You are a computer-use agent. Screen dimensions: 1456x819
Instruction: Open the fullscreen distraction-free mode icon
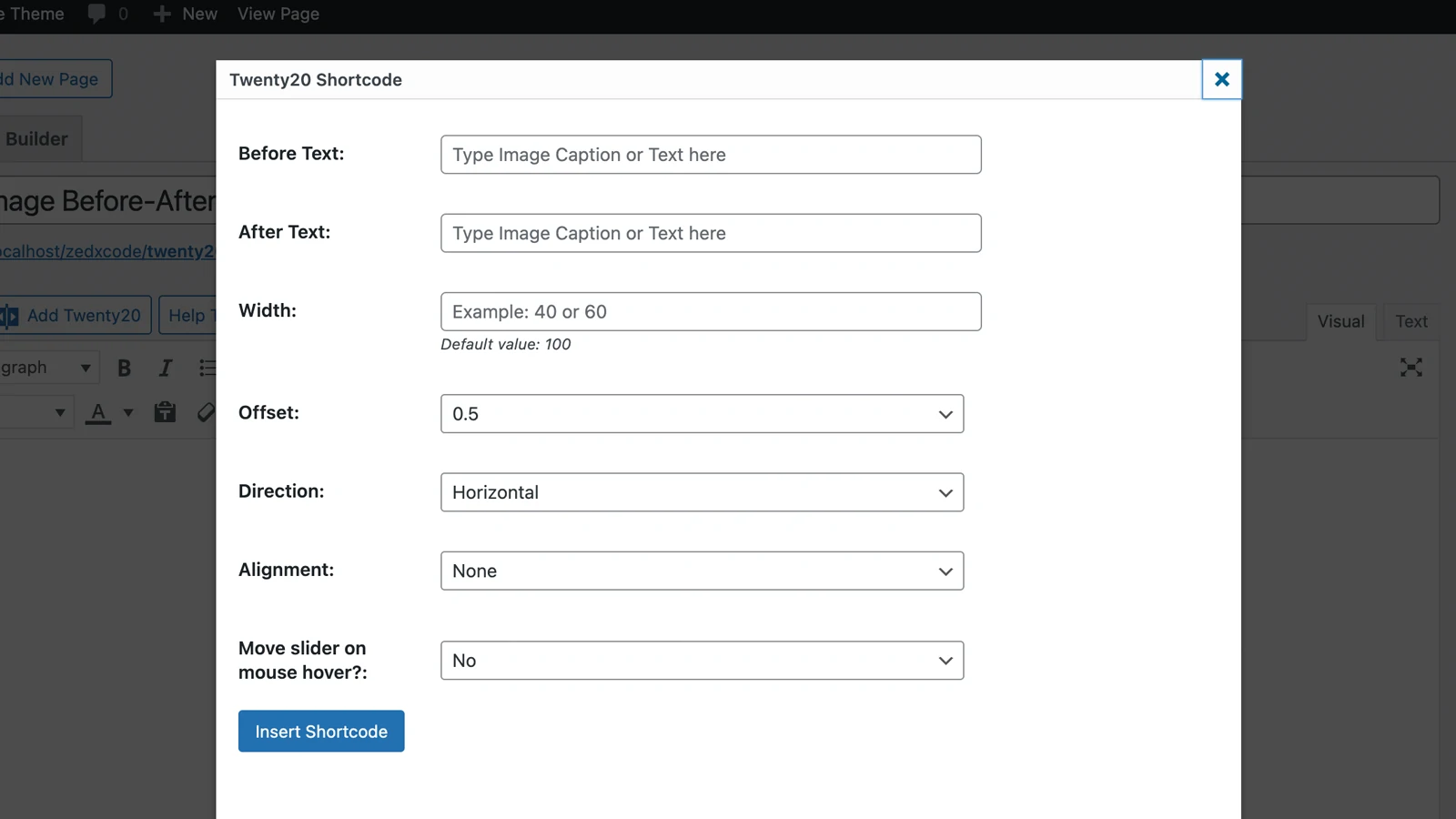click(1410, 368)
